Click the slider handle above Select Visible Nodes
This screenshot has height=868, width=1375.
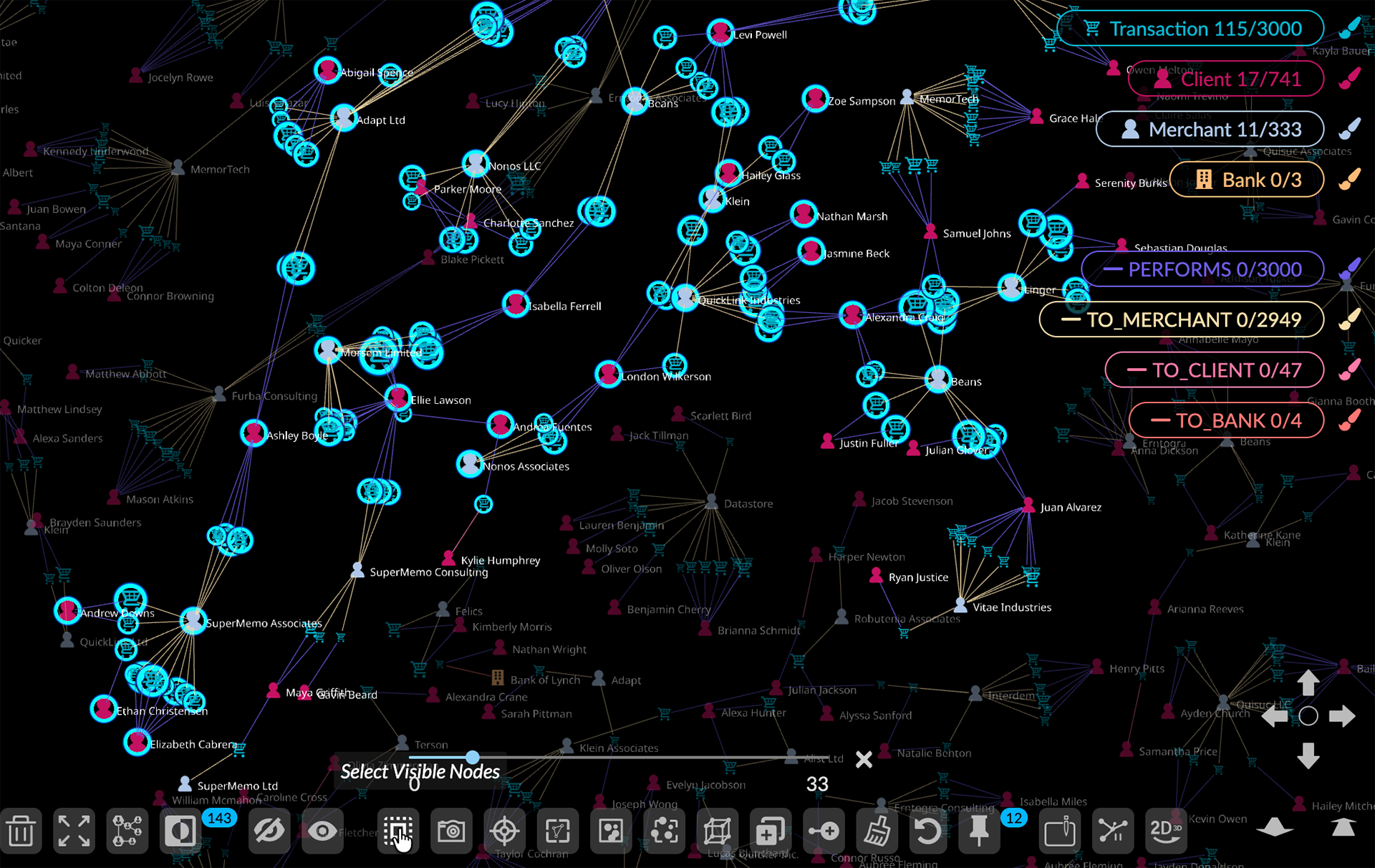pos(472,757)
